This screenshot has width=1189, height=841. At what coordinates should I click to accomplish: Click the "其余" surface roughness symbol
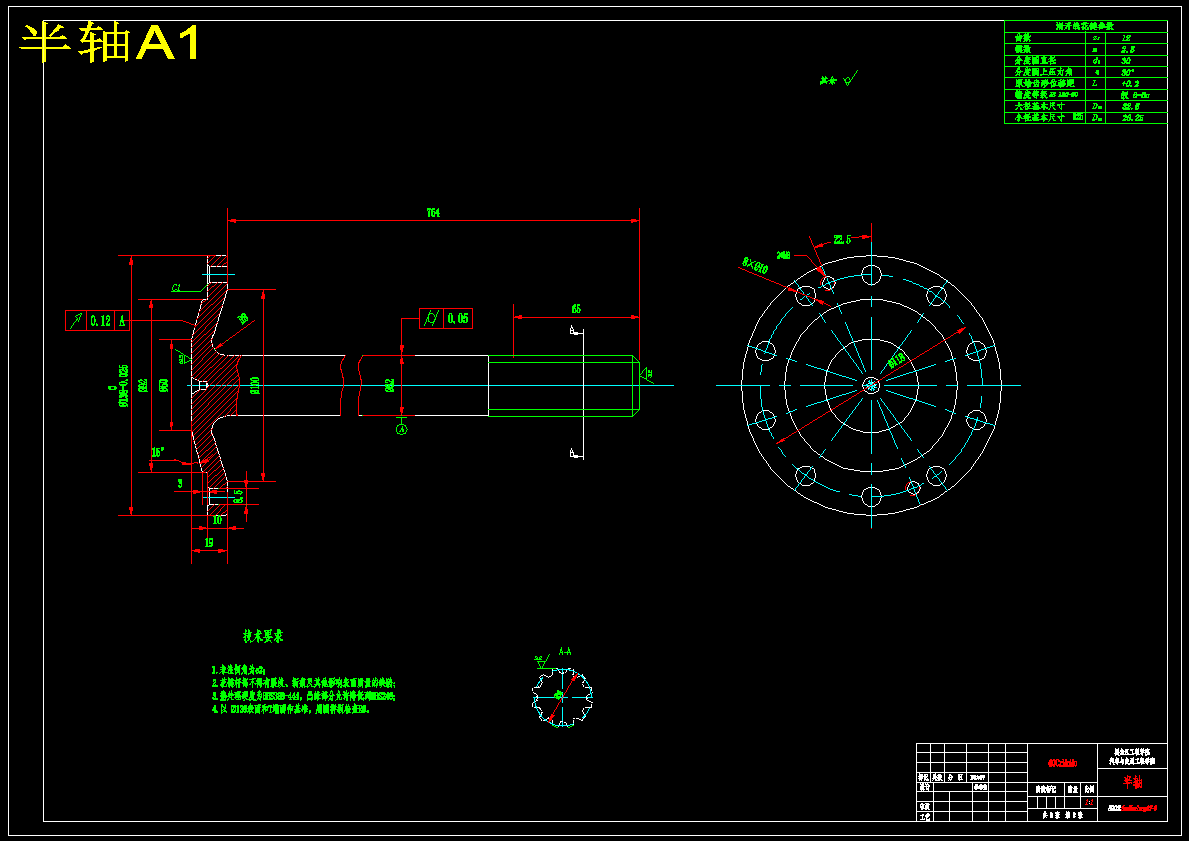pos(839,79)
